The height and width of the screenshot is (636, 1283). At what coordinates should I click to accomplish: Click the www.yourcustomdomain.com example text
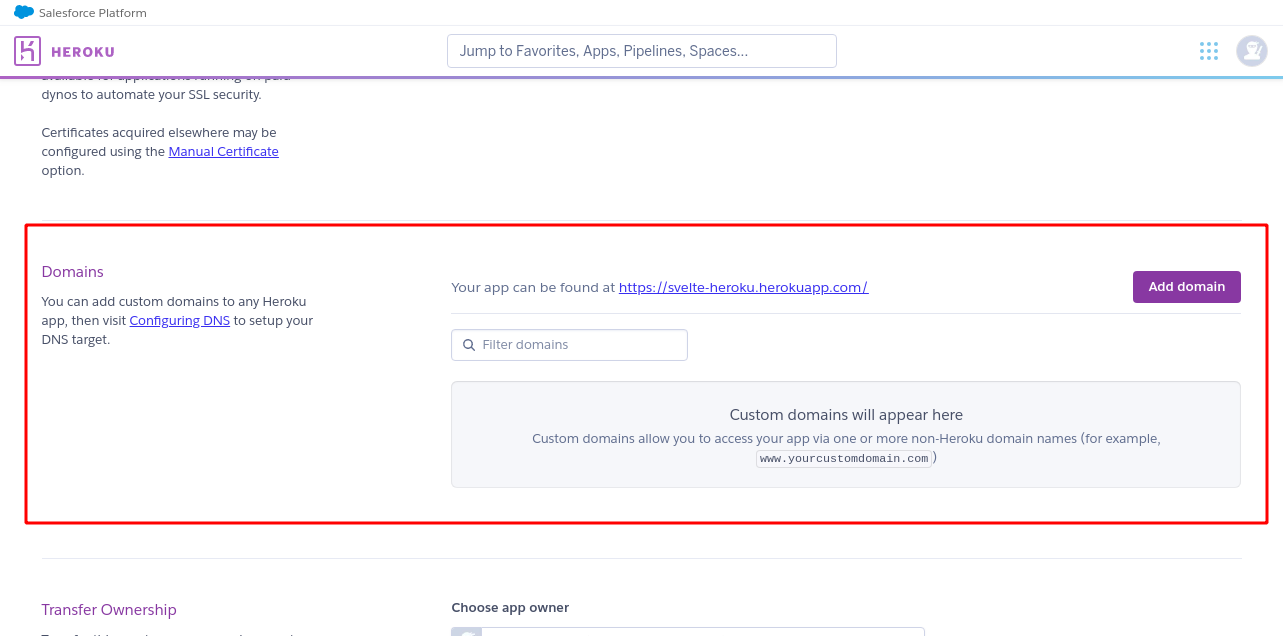pyautogui.click(x=844, y=459)
